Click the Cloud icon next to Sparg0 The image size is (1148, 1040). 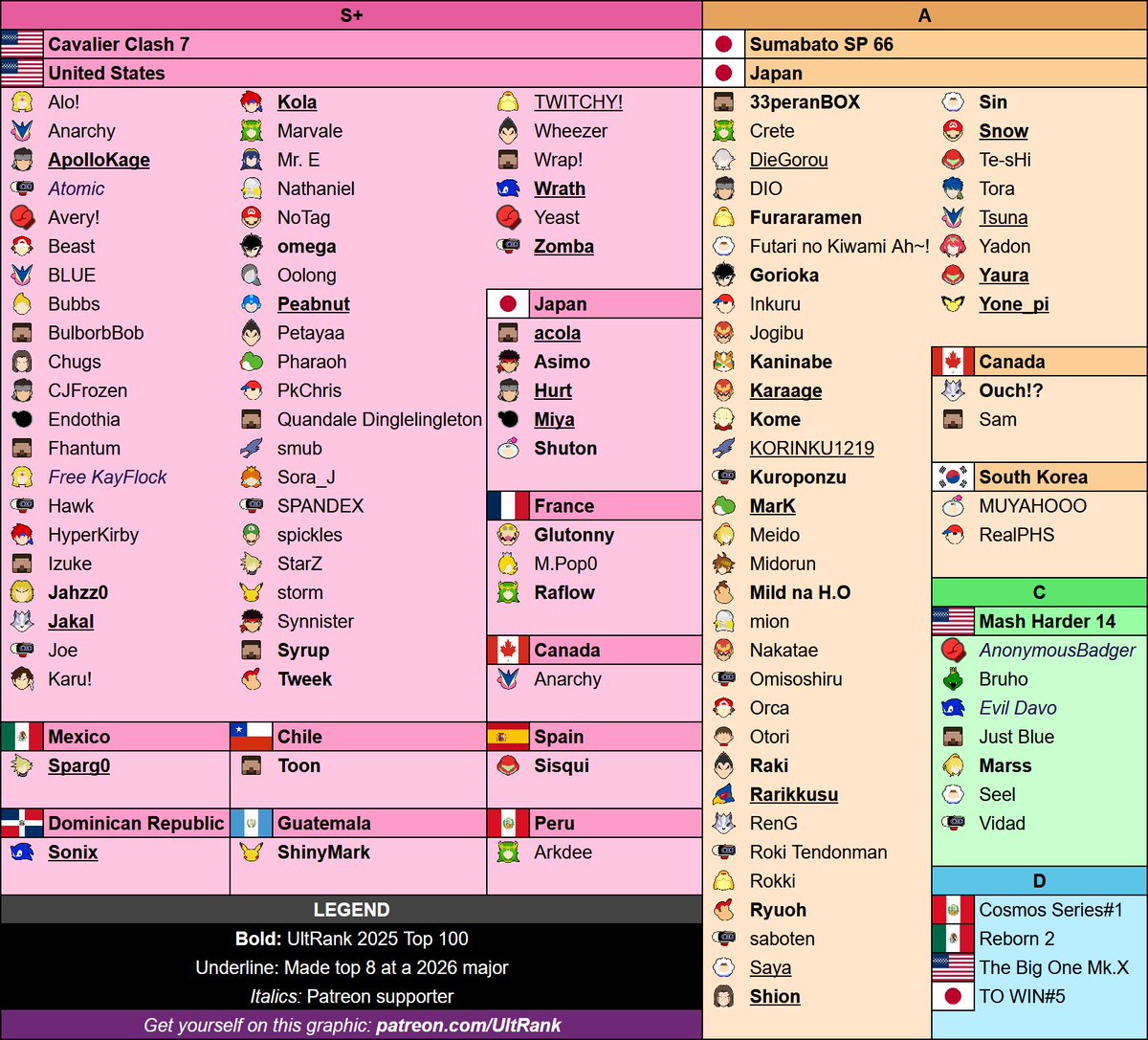22,765
